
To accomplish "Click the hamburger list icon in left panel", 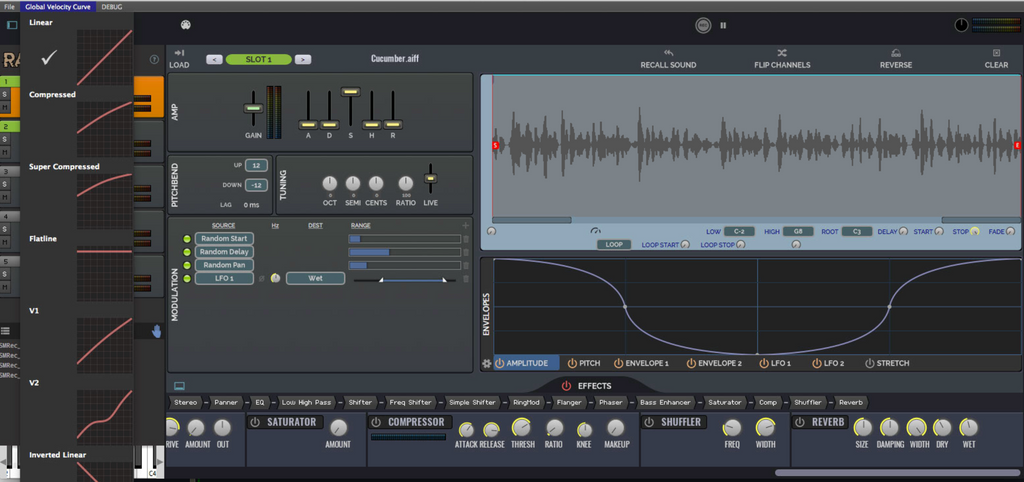I will tap(5, 331).
